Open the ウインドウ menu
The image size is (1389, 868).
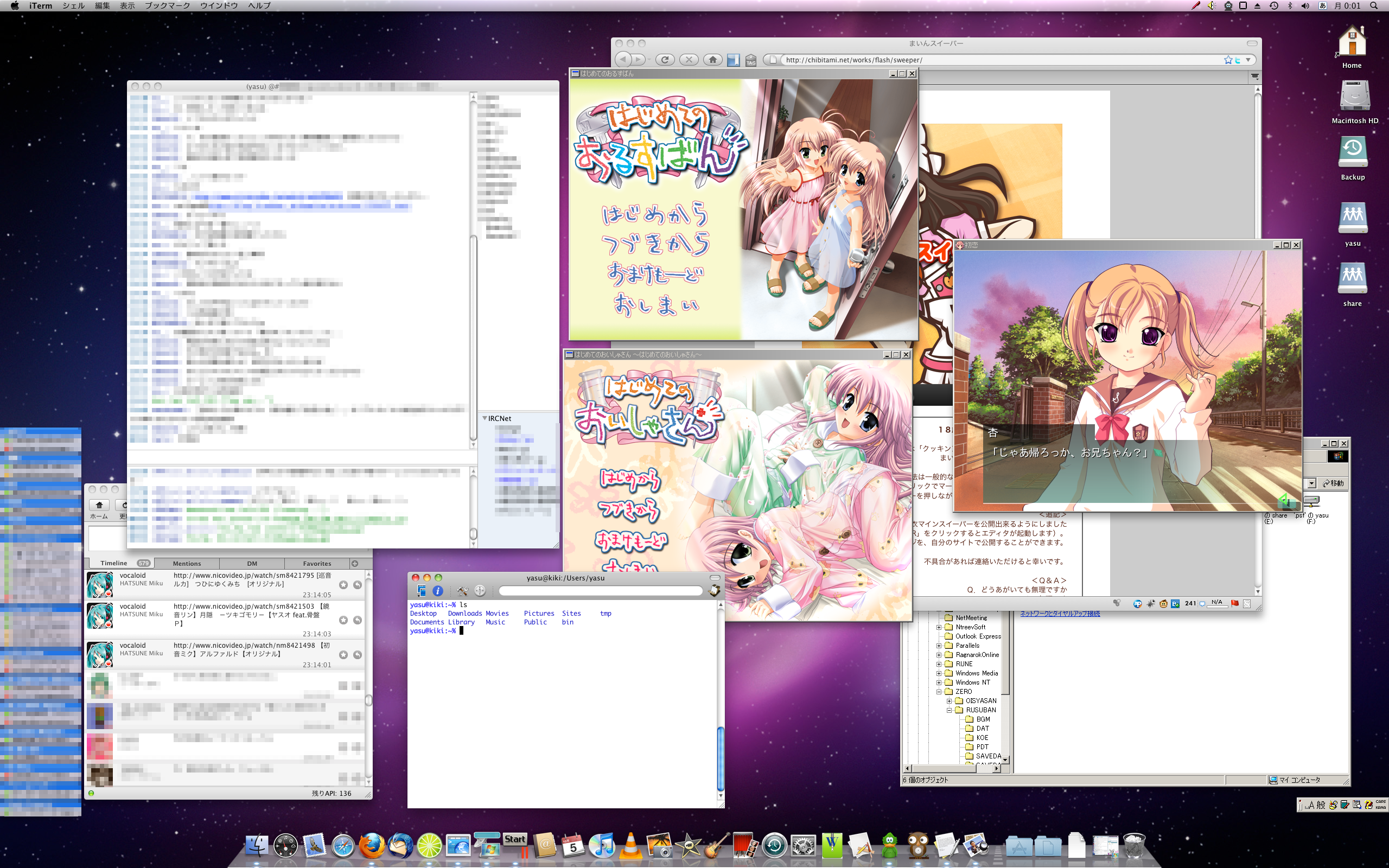pos(219,6)
